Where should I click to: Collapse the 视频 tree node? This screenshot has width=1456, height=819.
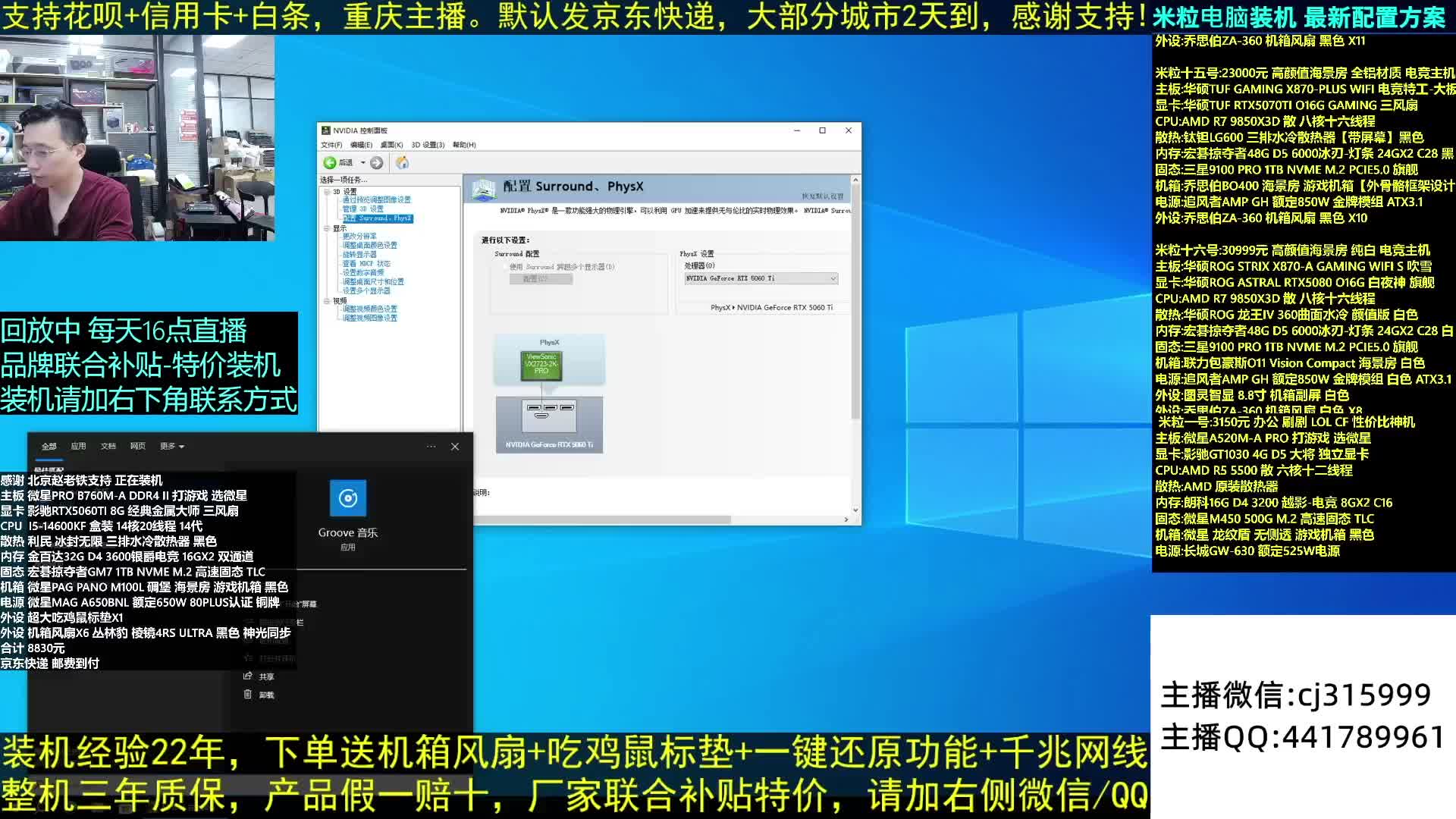(x=327, y=301)
